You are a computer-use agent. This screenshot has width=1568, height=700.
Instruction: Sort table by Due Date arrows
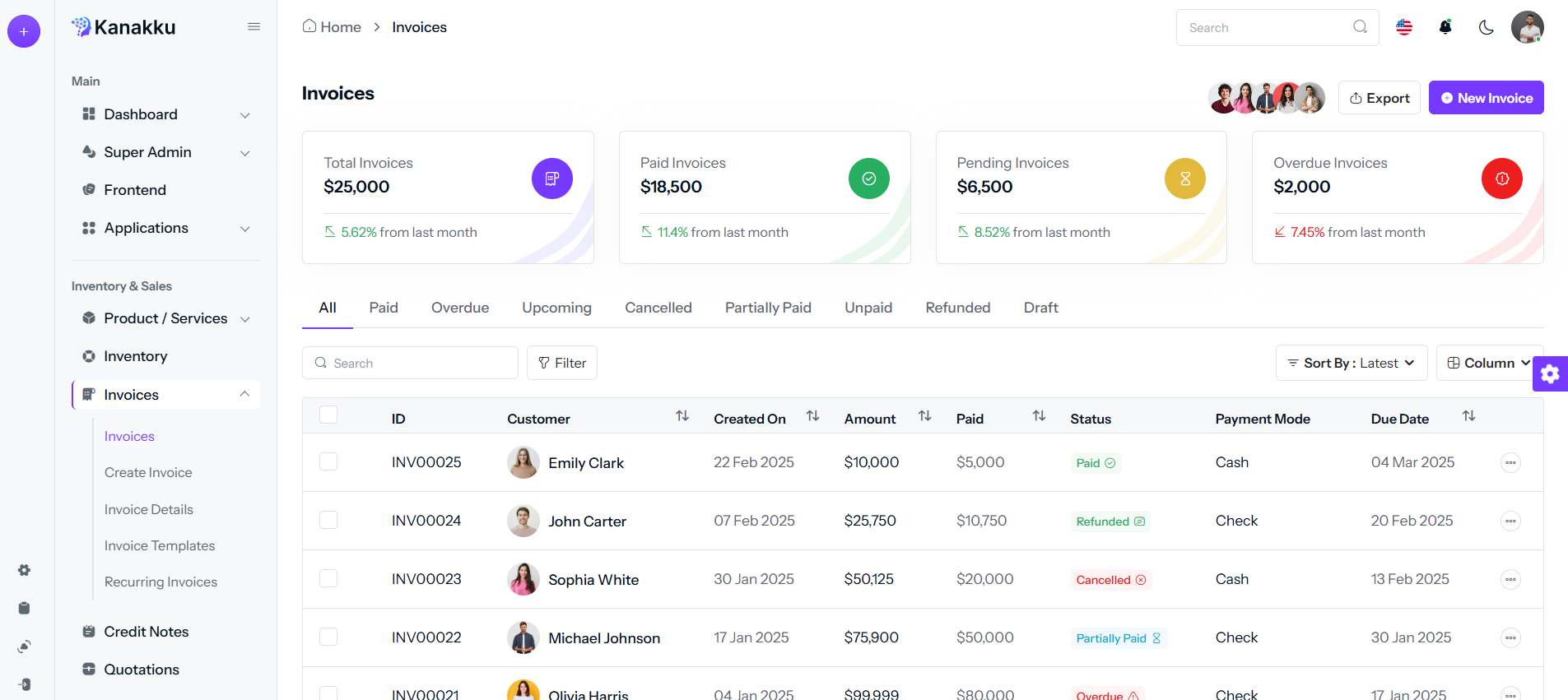(x=1468, y=416)
